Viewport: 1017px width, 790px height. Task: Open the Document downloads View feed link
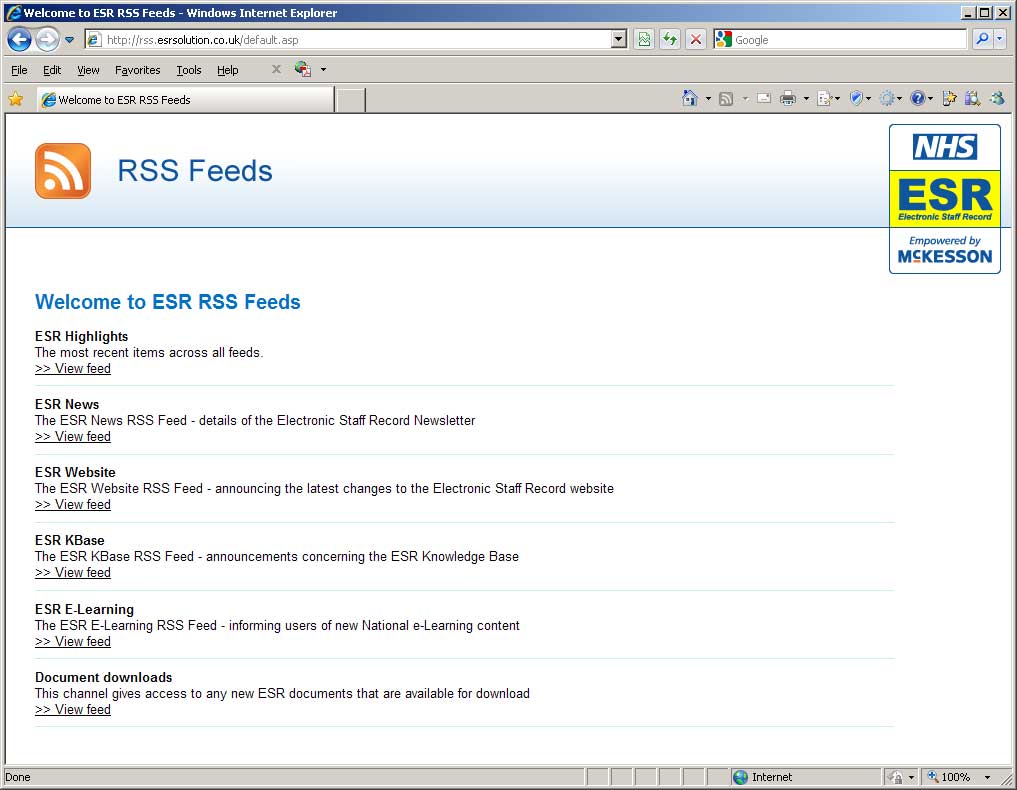tap(73, 710)
